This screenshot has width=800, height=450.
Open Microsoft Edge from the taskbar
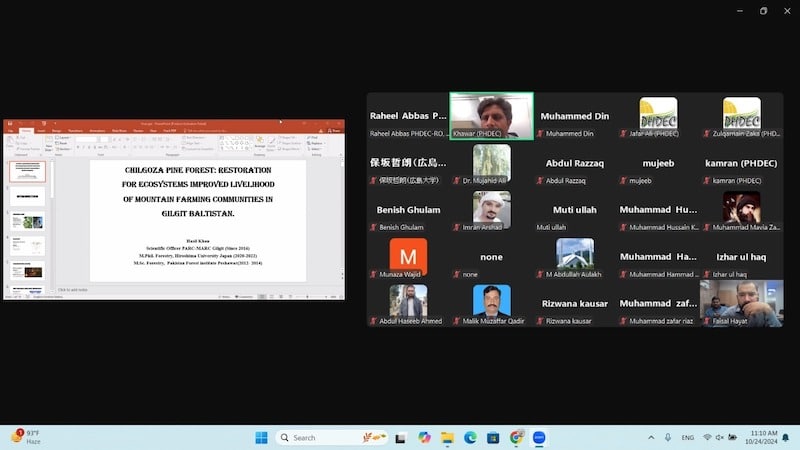(470, 437)
